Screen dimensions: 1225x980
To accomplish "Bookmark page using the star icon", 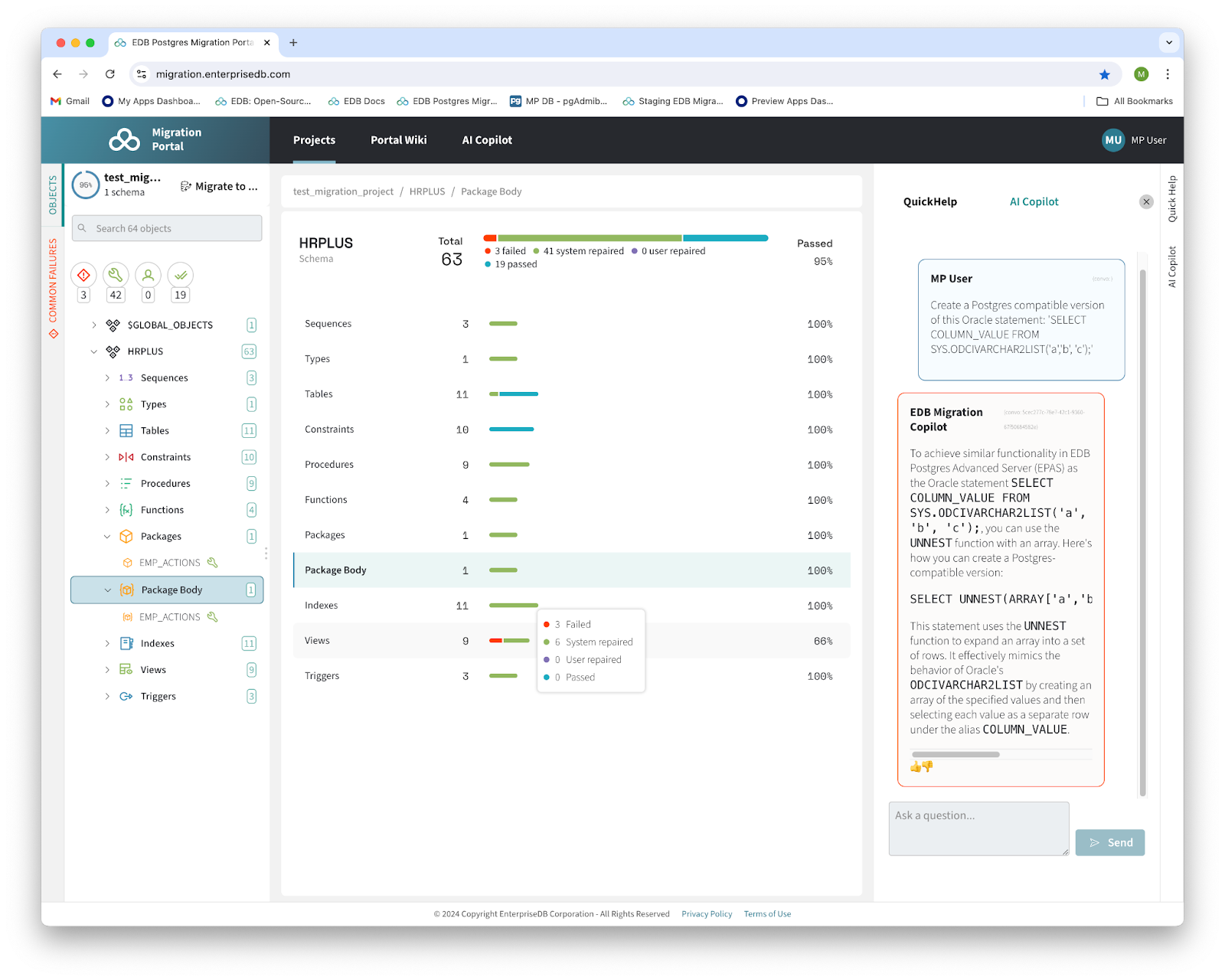I will click(1104, 74).
